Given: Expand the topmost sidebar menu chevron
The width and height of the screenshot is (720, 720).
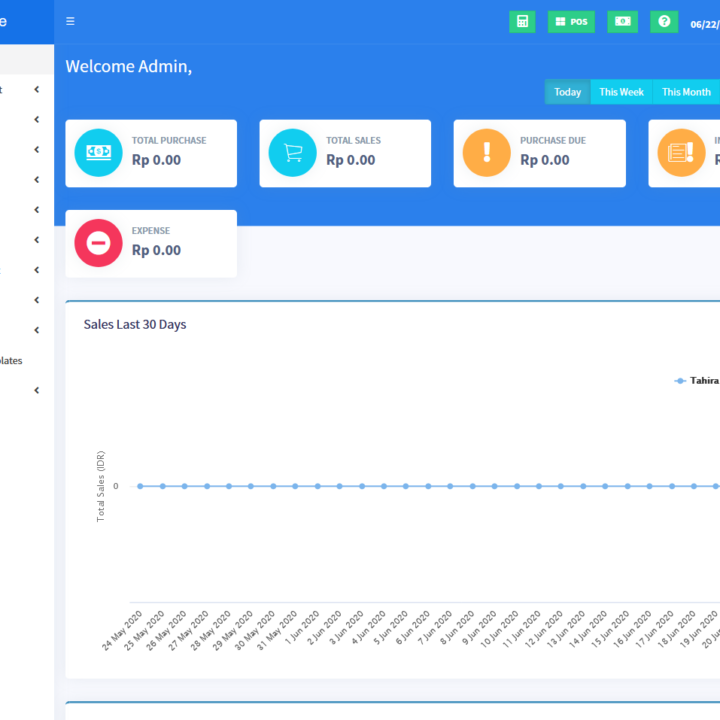Looking at the screenshot, I should (37, 90).
